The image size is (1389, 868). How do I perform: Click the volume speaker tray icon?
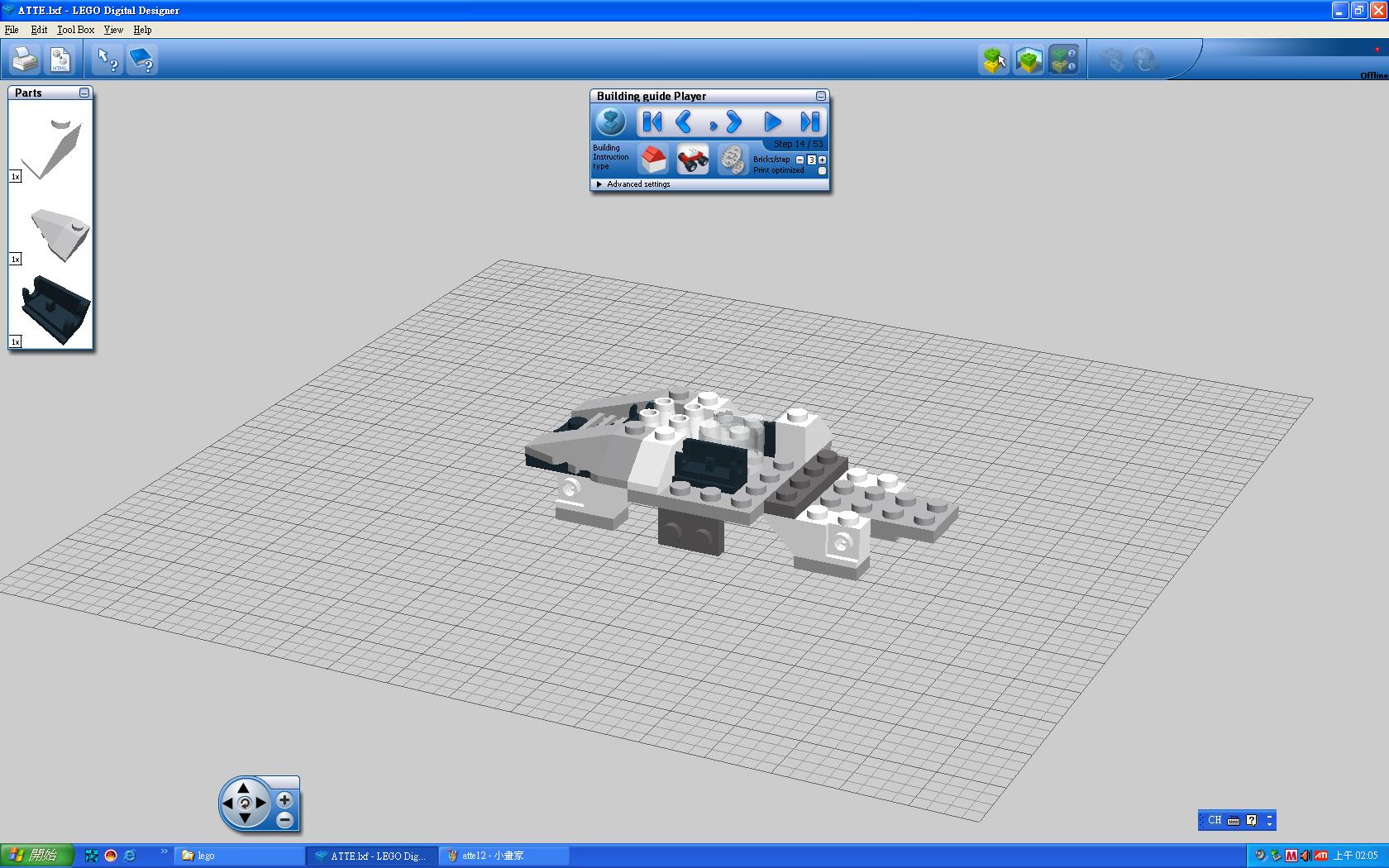1305,856
